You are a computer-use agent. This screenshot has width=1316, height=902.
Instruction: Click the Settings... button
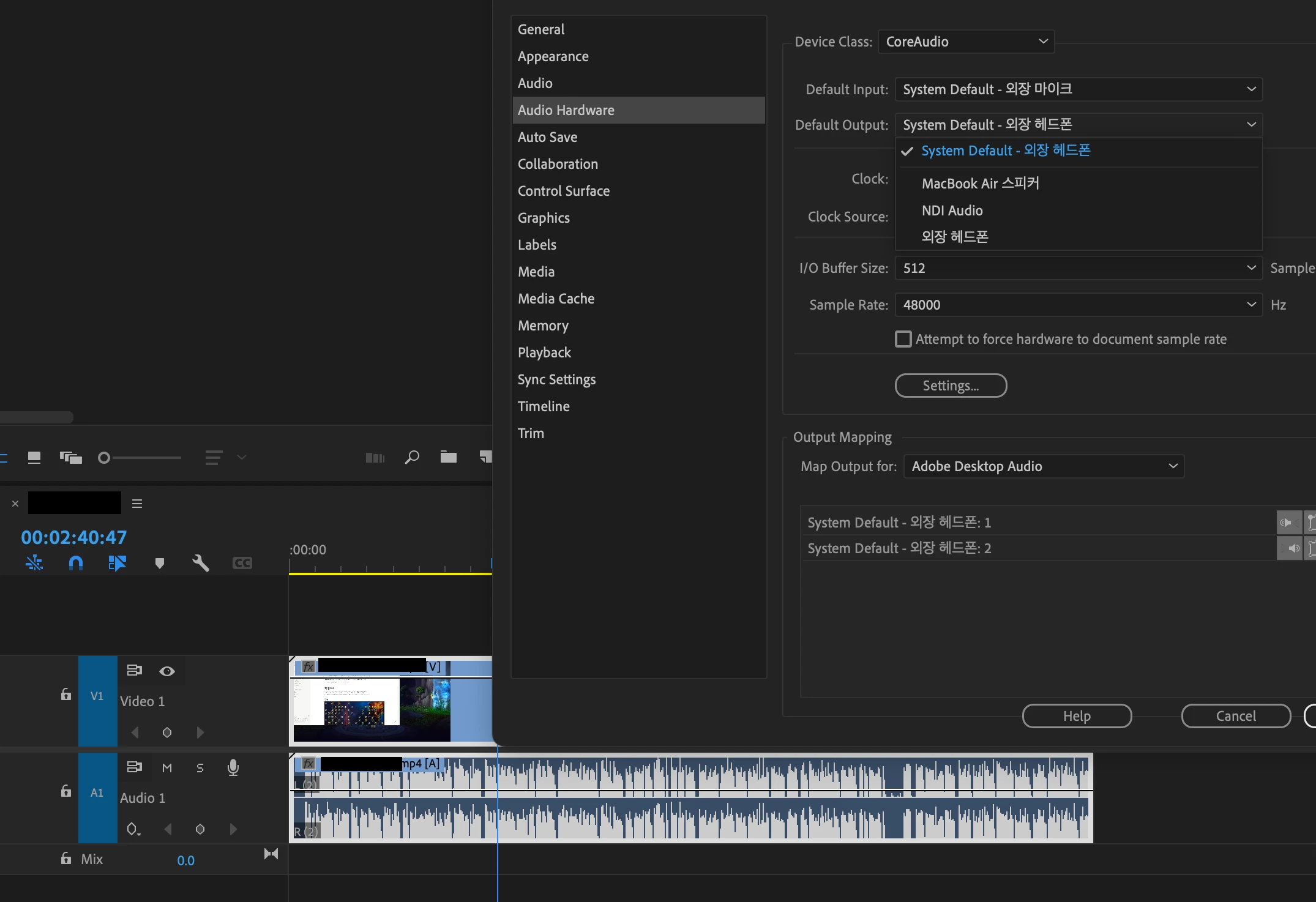click(951, 386)
